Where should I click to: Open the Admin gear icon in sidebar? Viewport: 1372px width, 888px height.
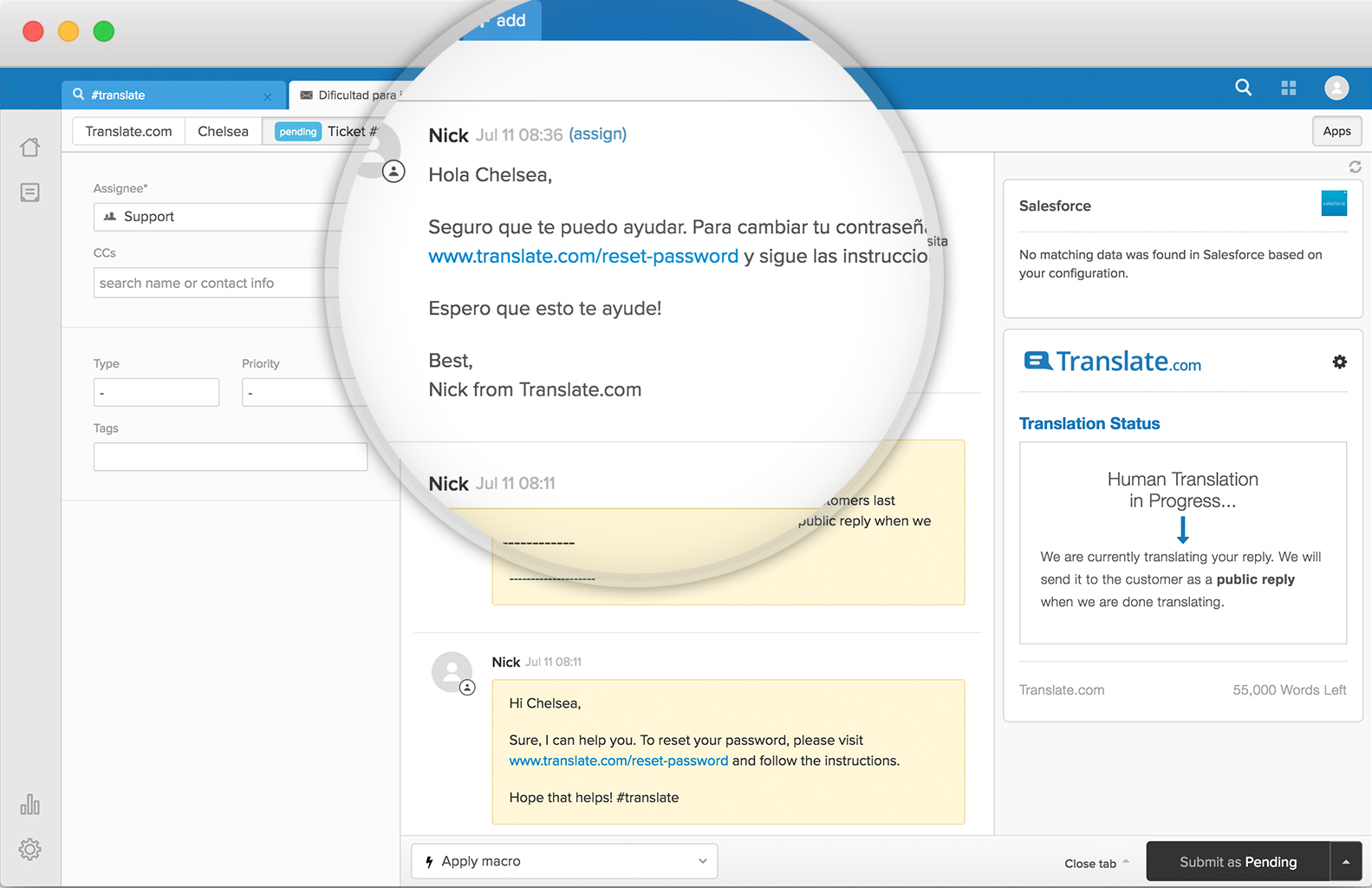point(30,849)
